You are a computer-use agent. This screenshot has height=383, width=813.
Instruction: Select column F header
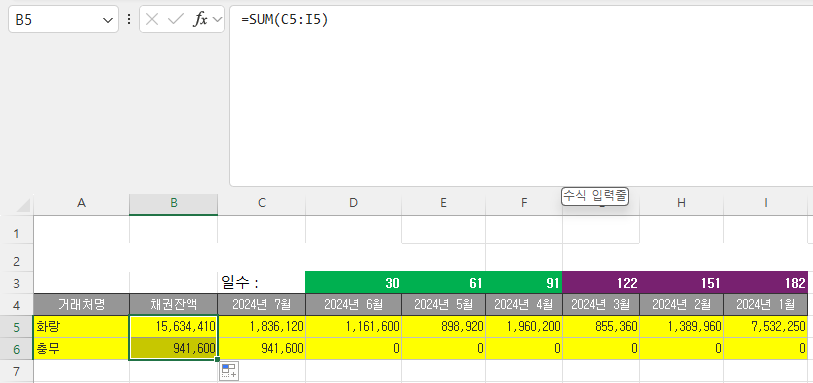click(x=524, y=204)
